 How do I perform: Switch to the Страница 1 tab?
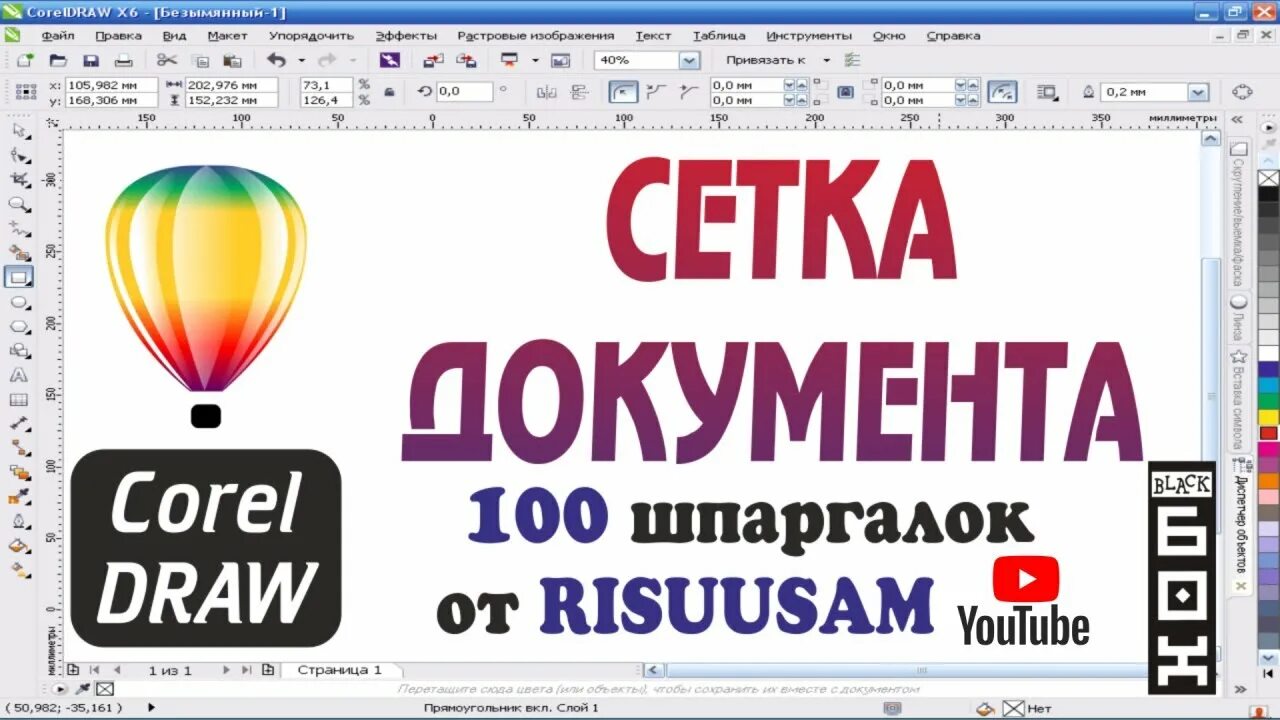click(x=340, y=670)
